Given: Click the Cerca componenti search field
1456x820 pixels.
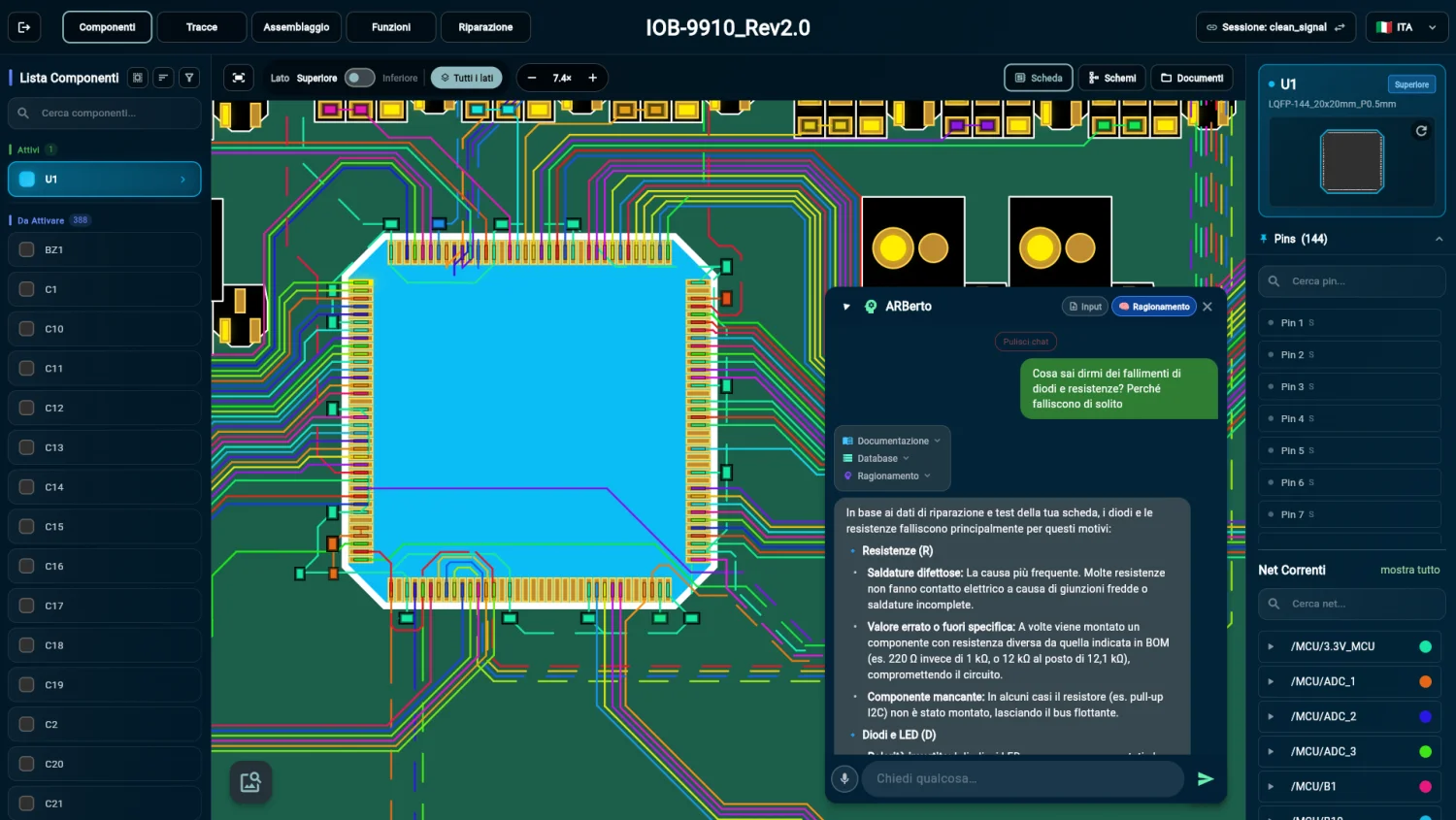Looking at the screenshot, I should pyautogui.click(x=105, y=114).
